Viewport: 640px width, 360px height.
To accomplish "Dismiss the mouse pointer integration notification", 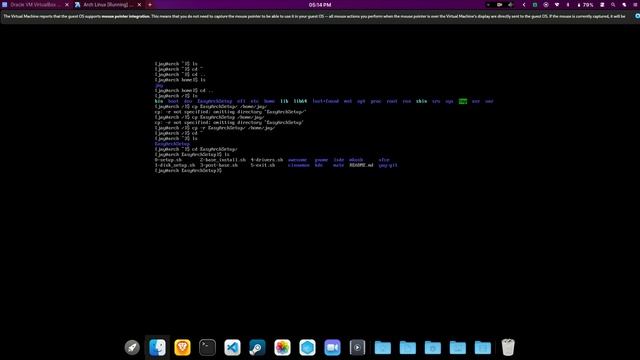I will [637, 16].
